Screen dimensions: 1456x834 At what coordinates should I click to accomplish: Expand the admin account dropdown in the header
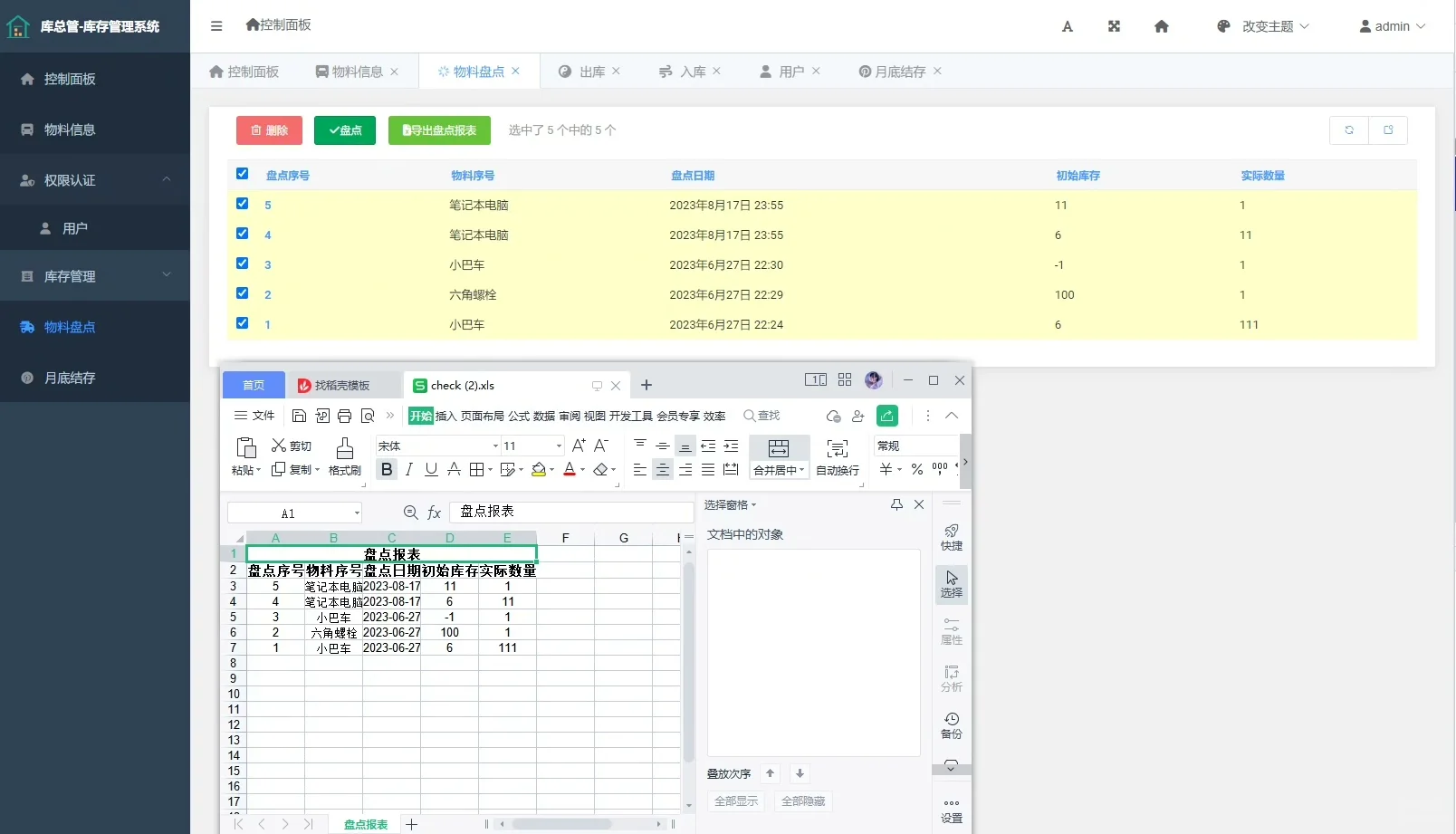1392,26
